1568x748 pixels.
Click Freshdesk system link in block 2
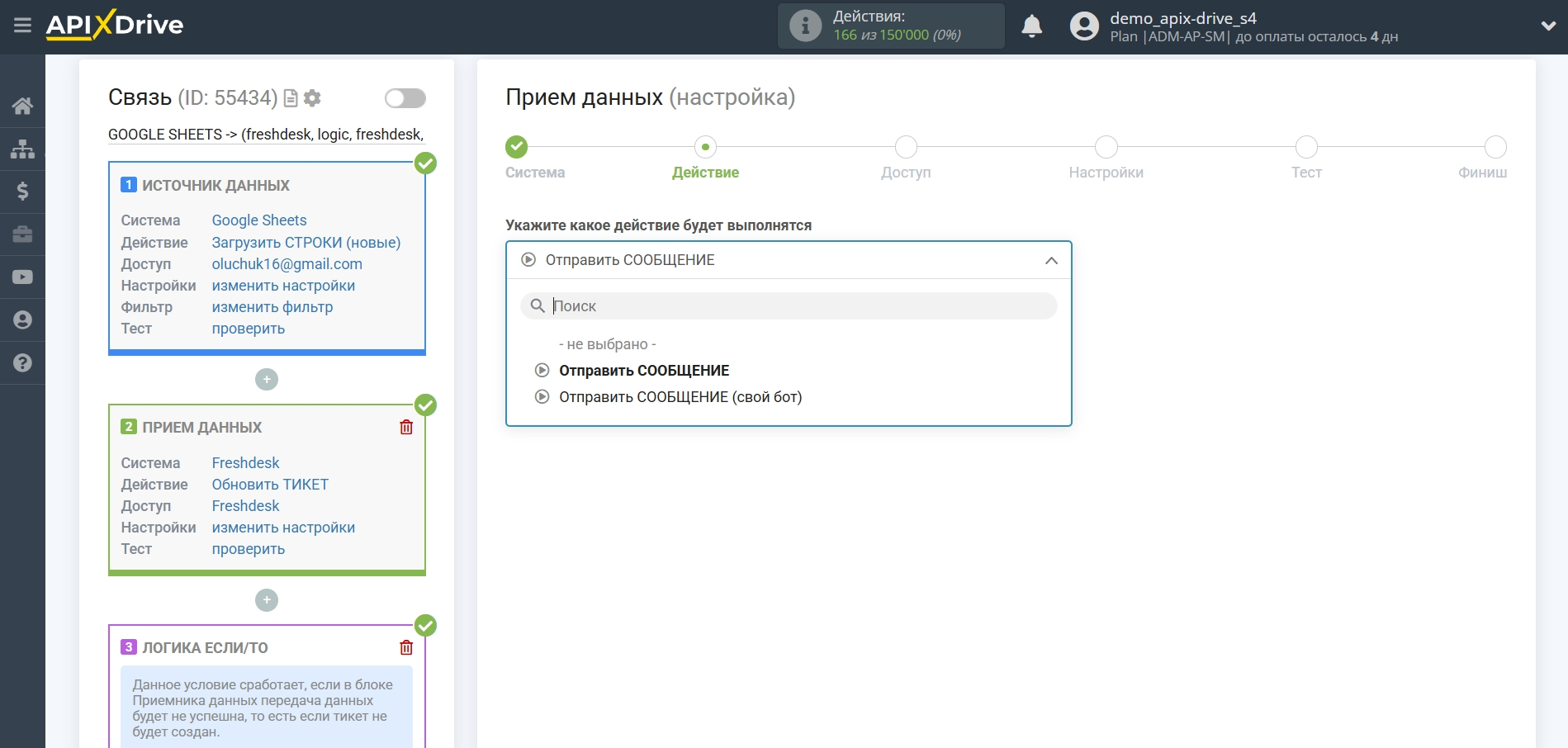(x=246, y=463)
